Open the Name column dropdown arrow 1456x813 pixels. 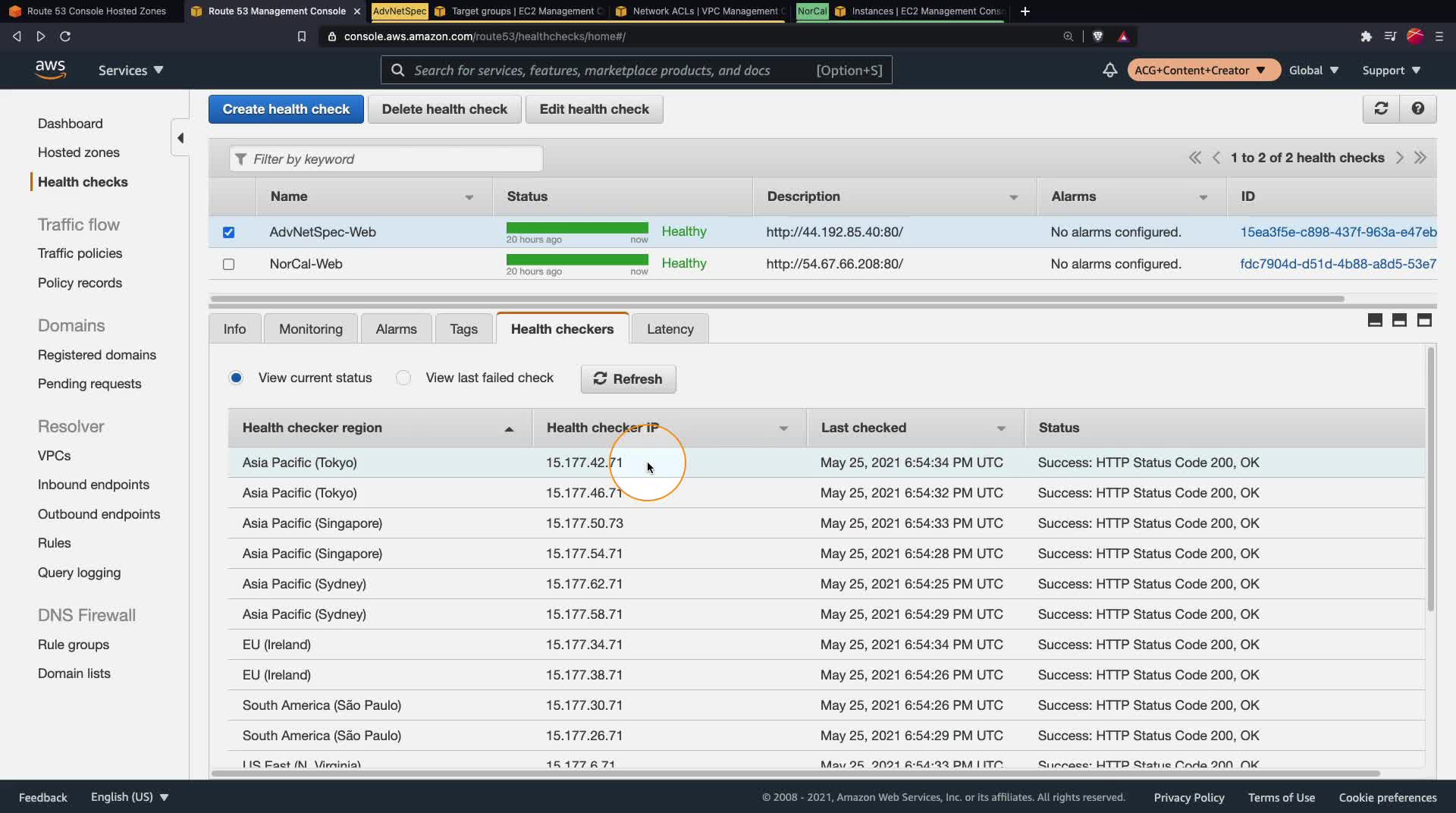469,197
